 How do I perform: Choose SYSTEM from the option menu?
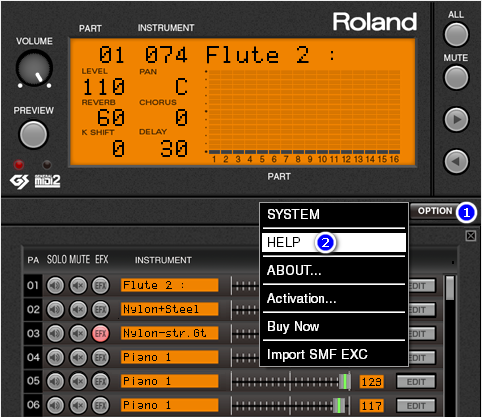coord(334,214)
